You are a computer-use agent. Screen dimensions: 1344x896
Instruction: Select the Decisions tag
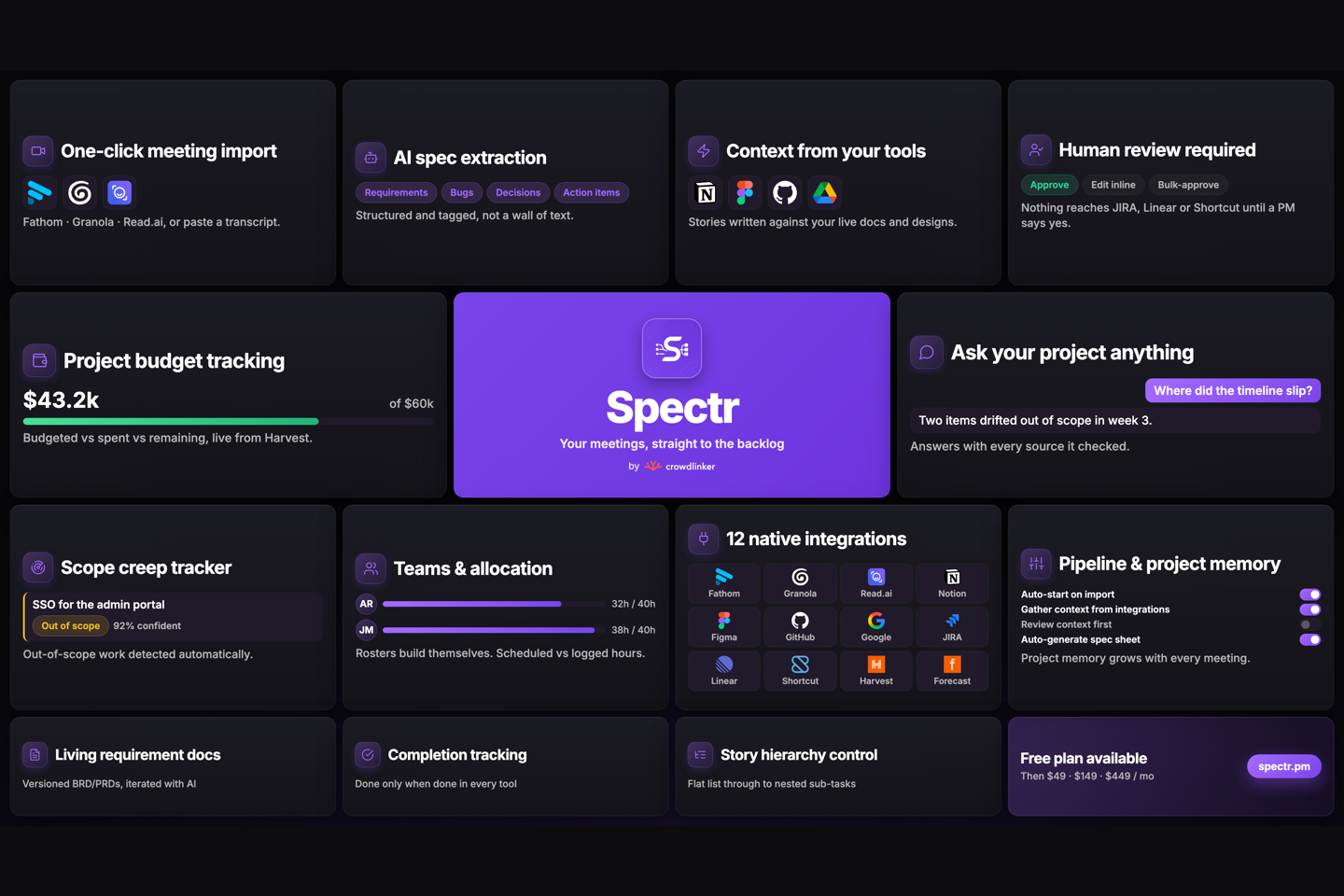[x=518, y=192]
